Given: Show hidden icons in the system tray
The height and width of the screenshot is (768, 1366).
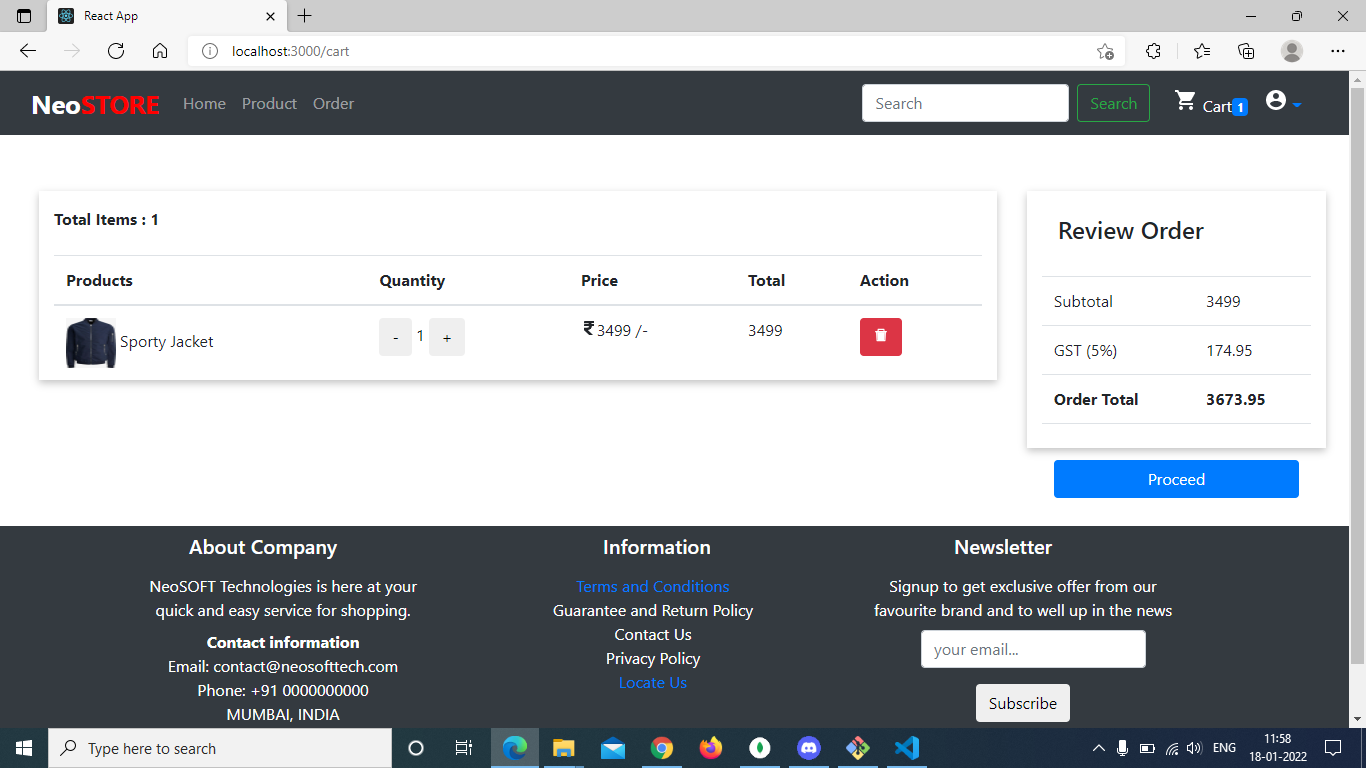Looking at the screenshot, I should click(1098, 748).
